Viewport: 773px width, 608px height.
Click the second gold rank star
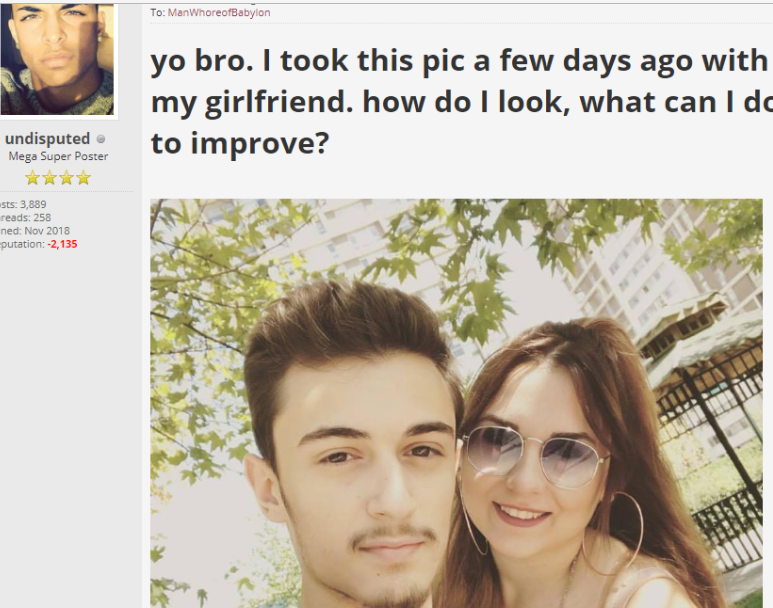(x=49, y=178)
